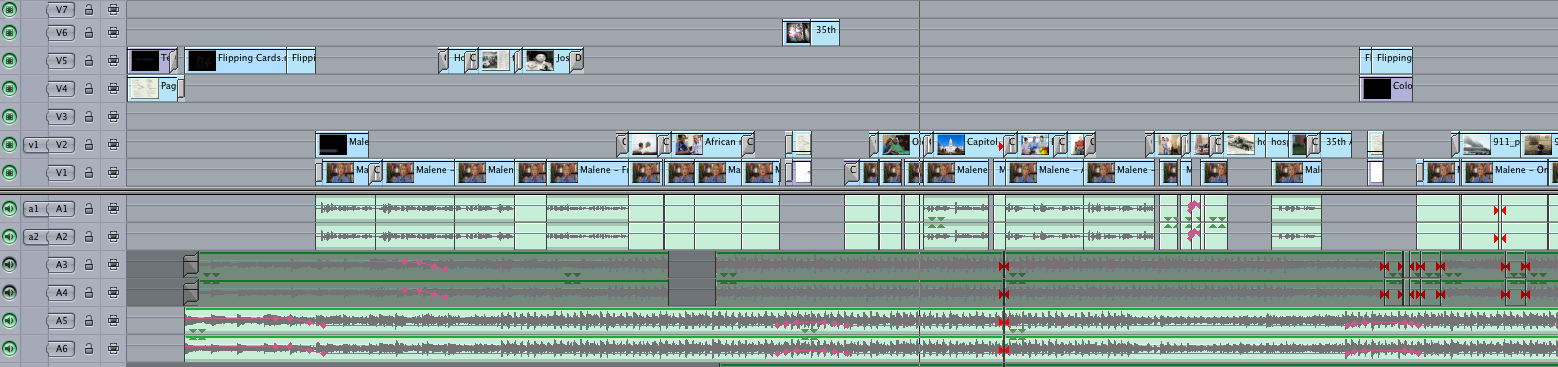The height and width of the screenshot is (367, 1558).
Task: Toggle Auto Select on track A1
Action: [x=113, y=209]
